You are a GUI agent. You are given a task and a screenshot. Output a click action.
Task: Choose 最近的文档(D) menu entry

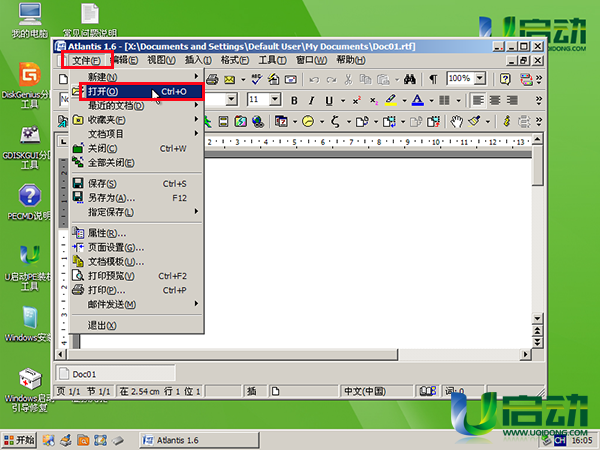coord(137,105)
